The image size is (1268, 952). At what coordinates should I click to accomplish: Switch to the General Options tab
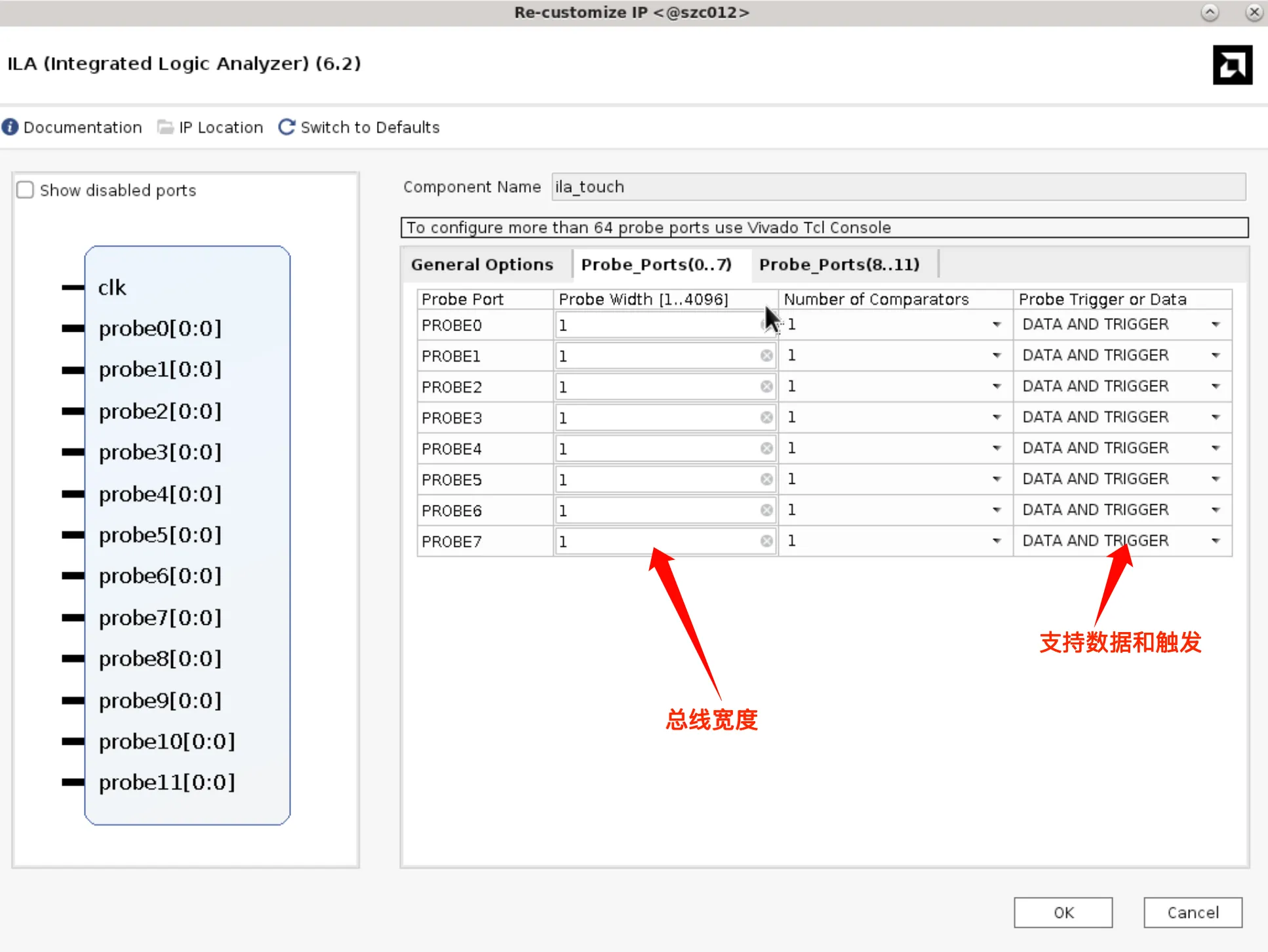(482, 264)
